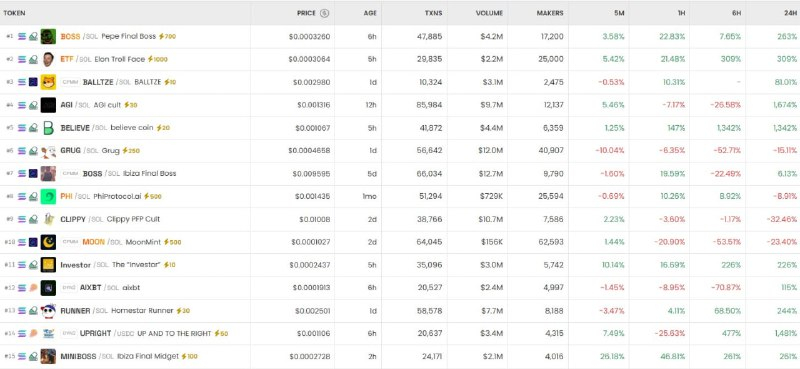Screen dimensions: 800x369
Task: Click the 700 boost badge on Pepe Final Boss
Action: click(167, 37)
